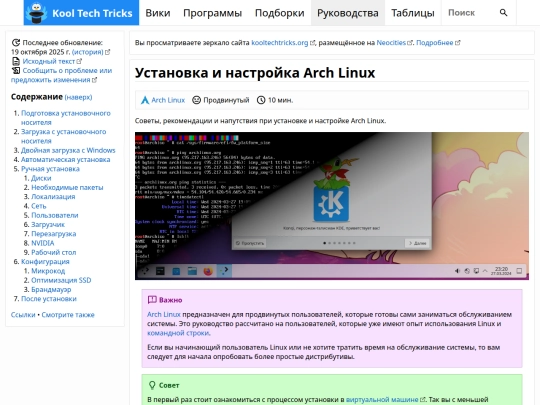540x405 pixels.
Task: Focus the Поиск search field
Action: [x=470, y=13]
